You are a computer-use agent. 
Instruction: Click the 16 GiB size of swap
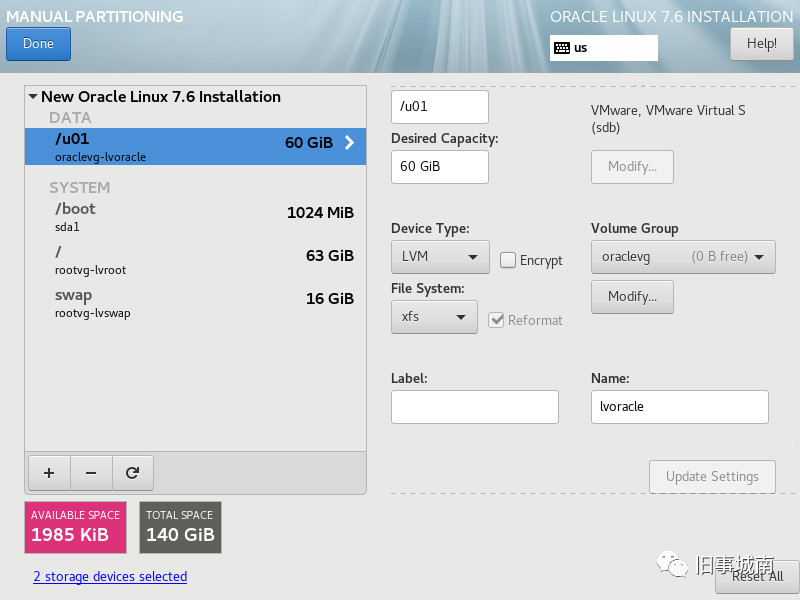(330, 298)
